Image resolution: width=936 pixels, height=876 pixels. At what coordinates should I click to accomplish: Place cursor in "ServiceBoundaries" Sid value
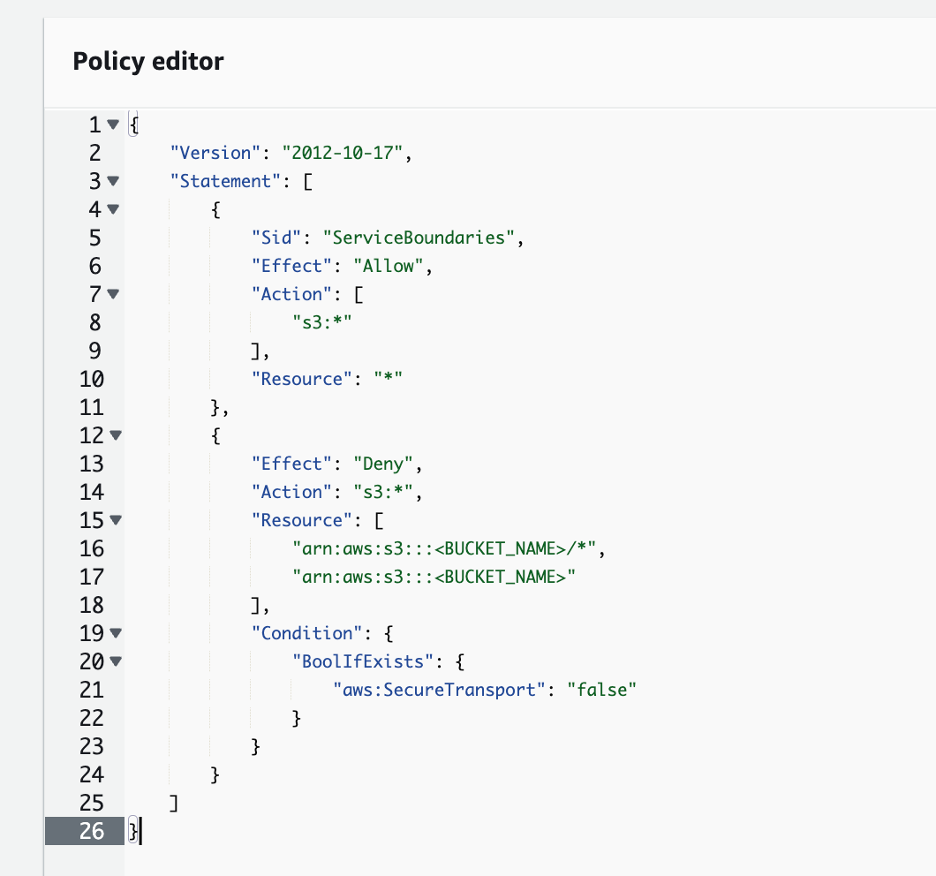[x=418, y=238]
